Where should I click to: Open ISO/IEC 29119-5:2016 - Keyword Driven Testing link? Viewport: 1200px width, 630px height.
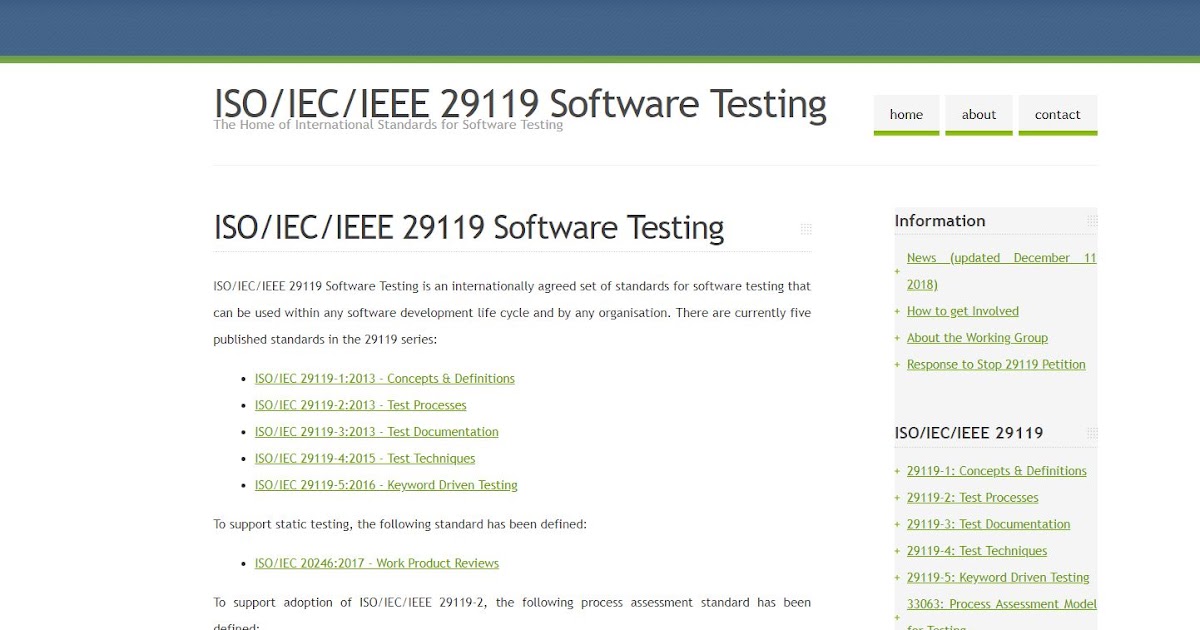386,484
